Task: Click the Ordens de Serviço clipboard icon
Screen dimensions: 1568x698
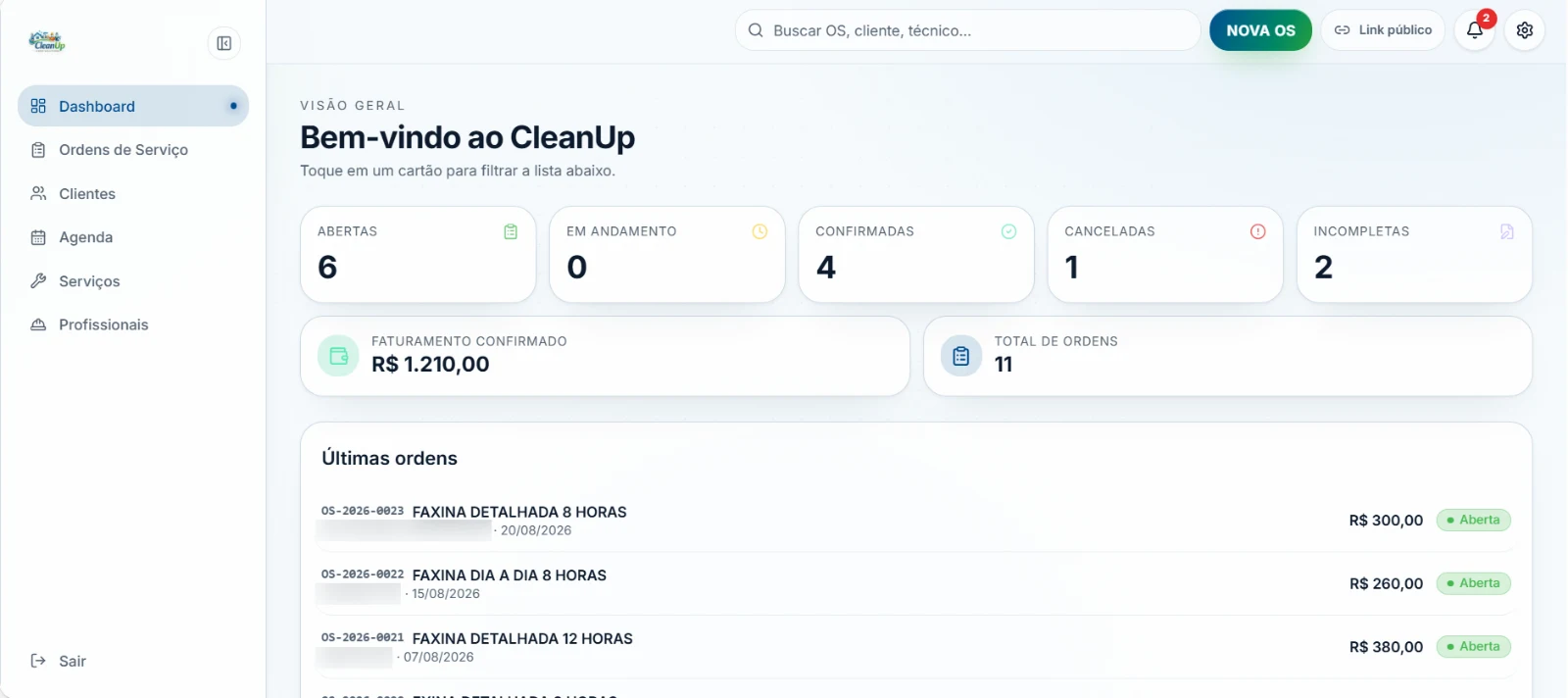Action: click(38, 150)
